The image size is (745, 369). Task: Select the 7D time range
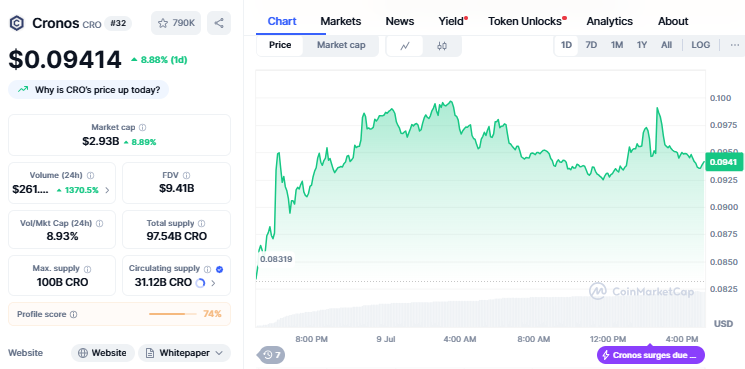click(591, 45)
